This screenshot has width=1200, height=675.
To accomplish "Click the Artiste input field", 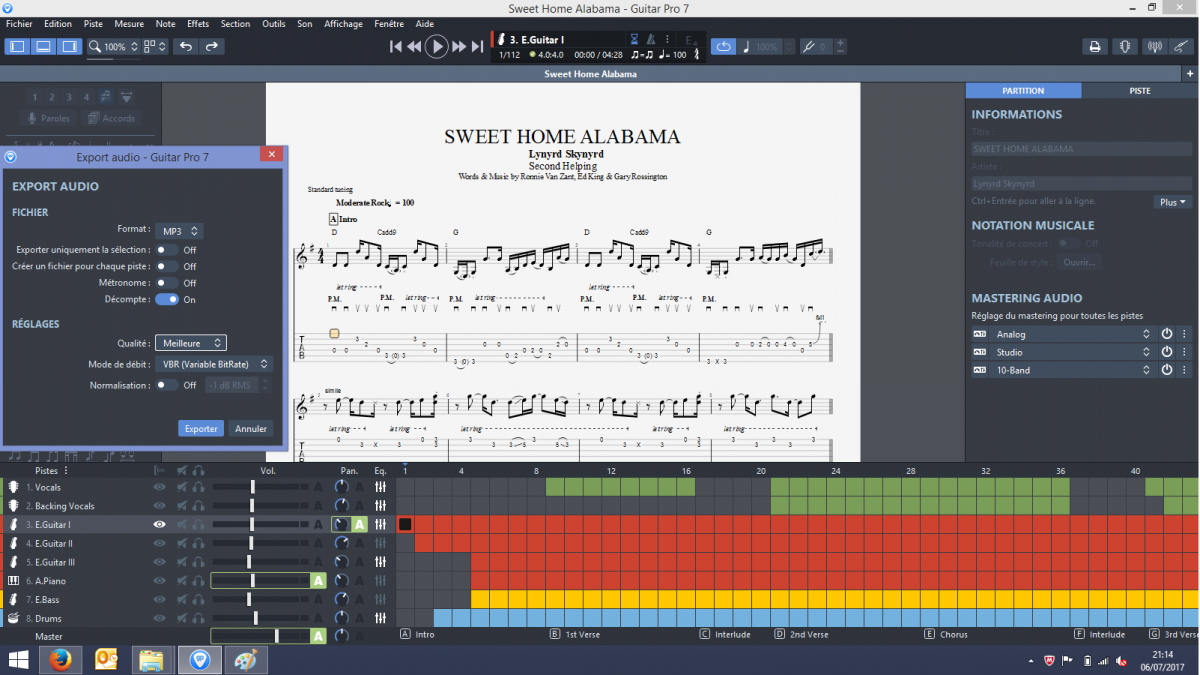I will pyautogui.click(x=1082, y=184).
